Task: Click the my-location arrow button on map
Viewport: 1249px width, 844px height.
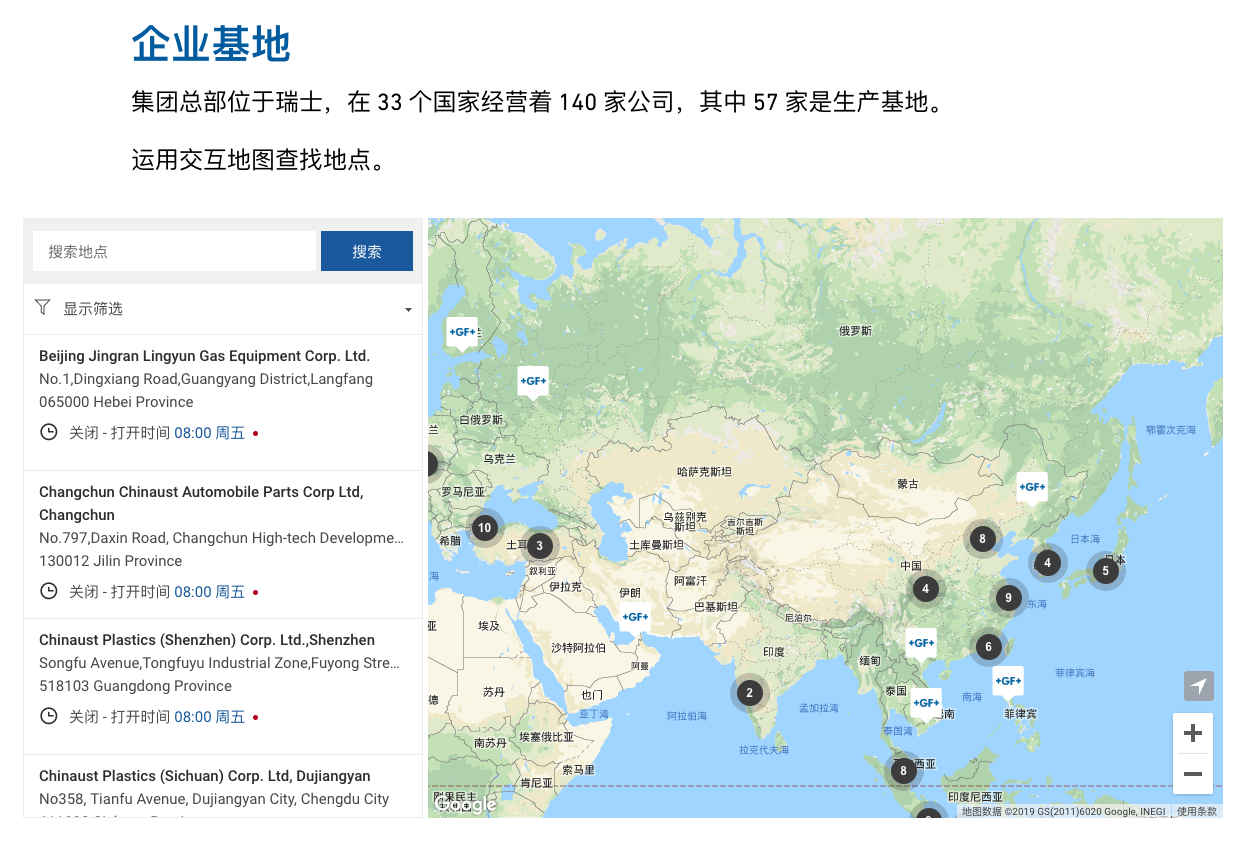Action: tap(1198, 686)
